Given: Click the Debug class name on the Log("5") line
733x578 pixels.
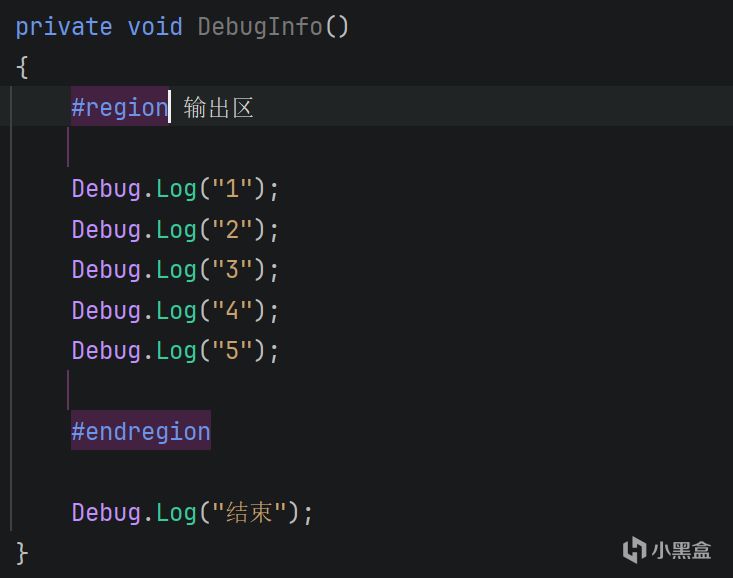Looking at the screenshot, I should [106, 350].
